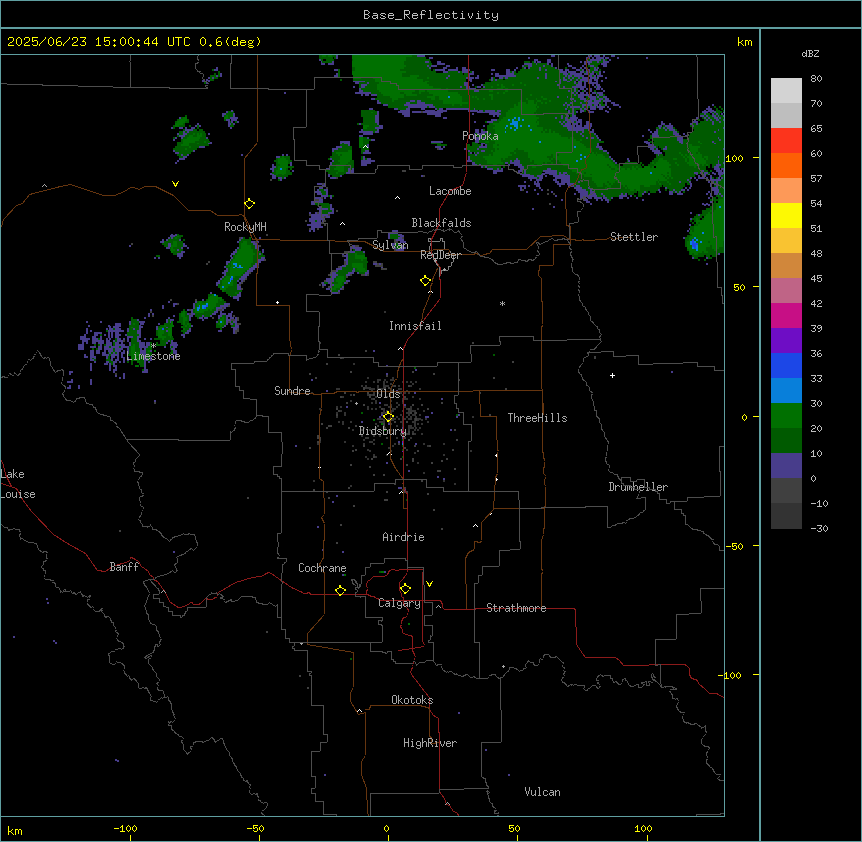Viewport: 862px width, 842px height.
Task: Click the white plus marker west of Drumheller region
Action: (x=612, y=375)
